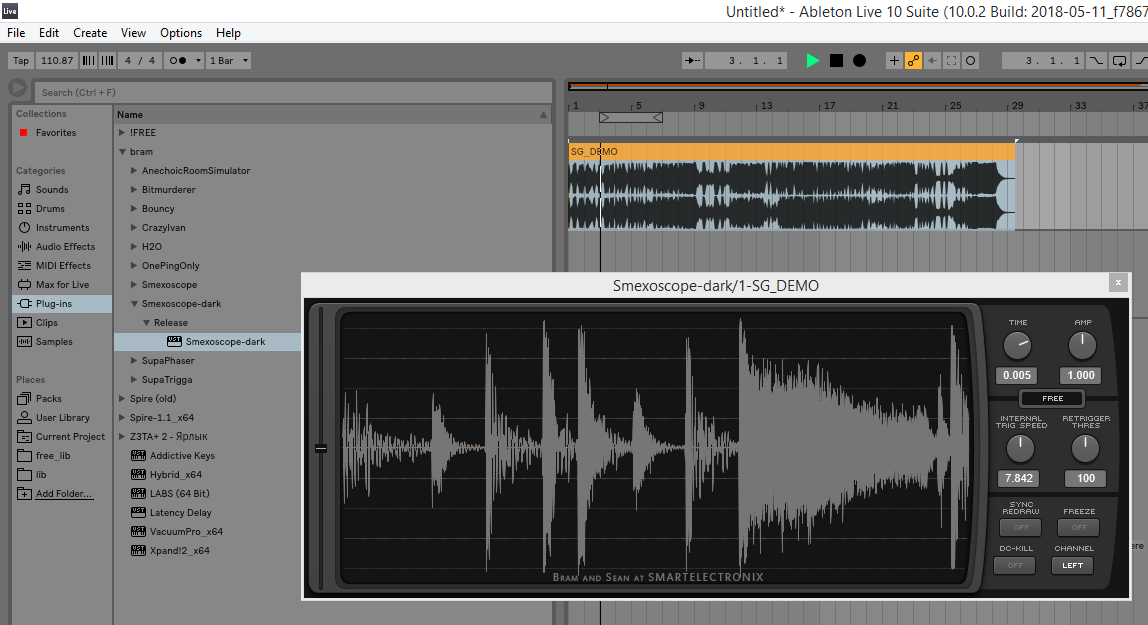Enable MIDI Arrangement Overdub plus button

click(894, 61)
